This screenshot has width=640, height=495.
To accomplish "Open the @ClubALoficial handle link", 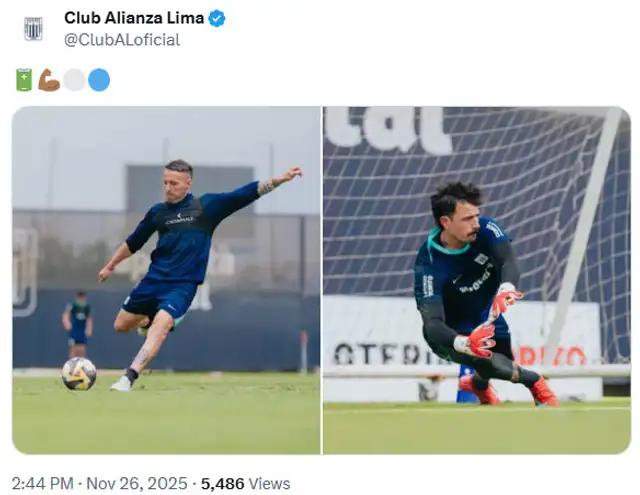I will point(122,40).
